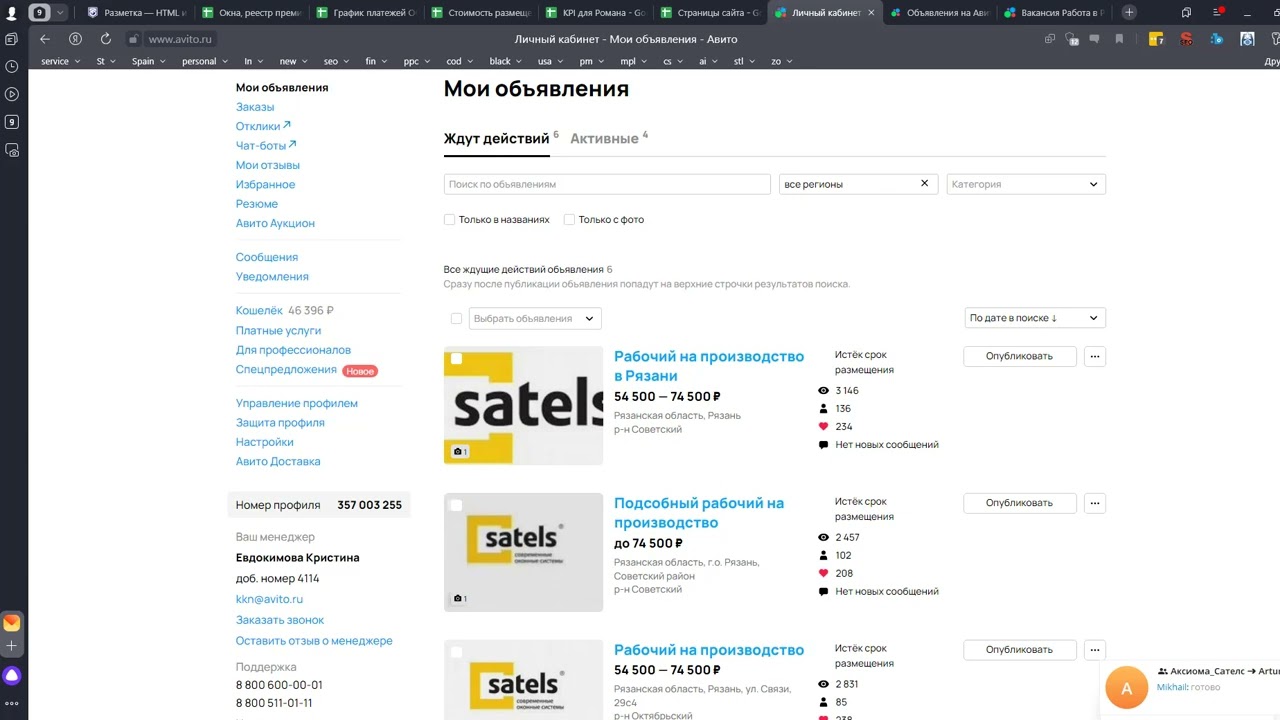Open the Yandex home button
This screenshot has width=1280, height=720.
pos(76,39)
